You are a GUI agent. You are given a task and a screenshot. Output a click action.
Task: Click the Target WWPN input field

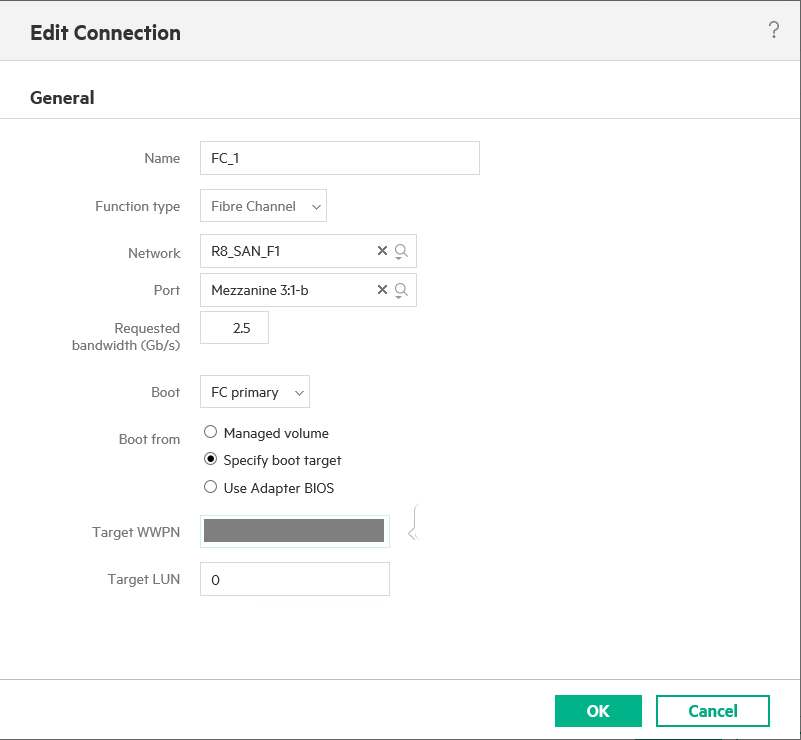click(295, 532)
